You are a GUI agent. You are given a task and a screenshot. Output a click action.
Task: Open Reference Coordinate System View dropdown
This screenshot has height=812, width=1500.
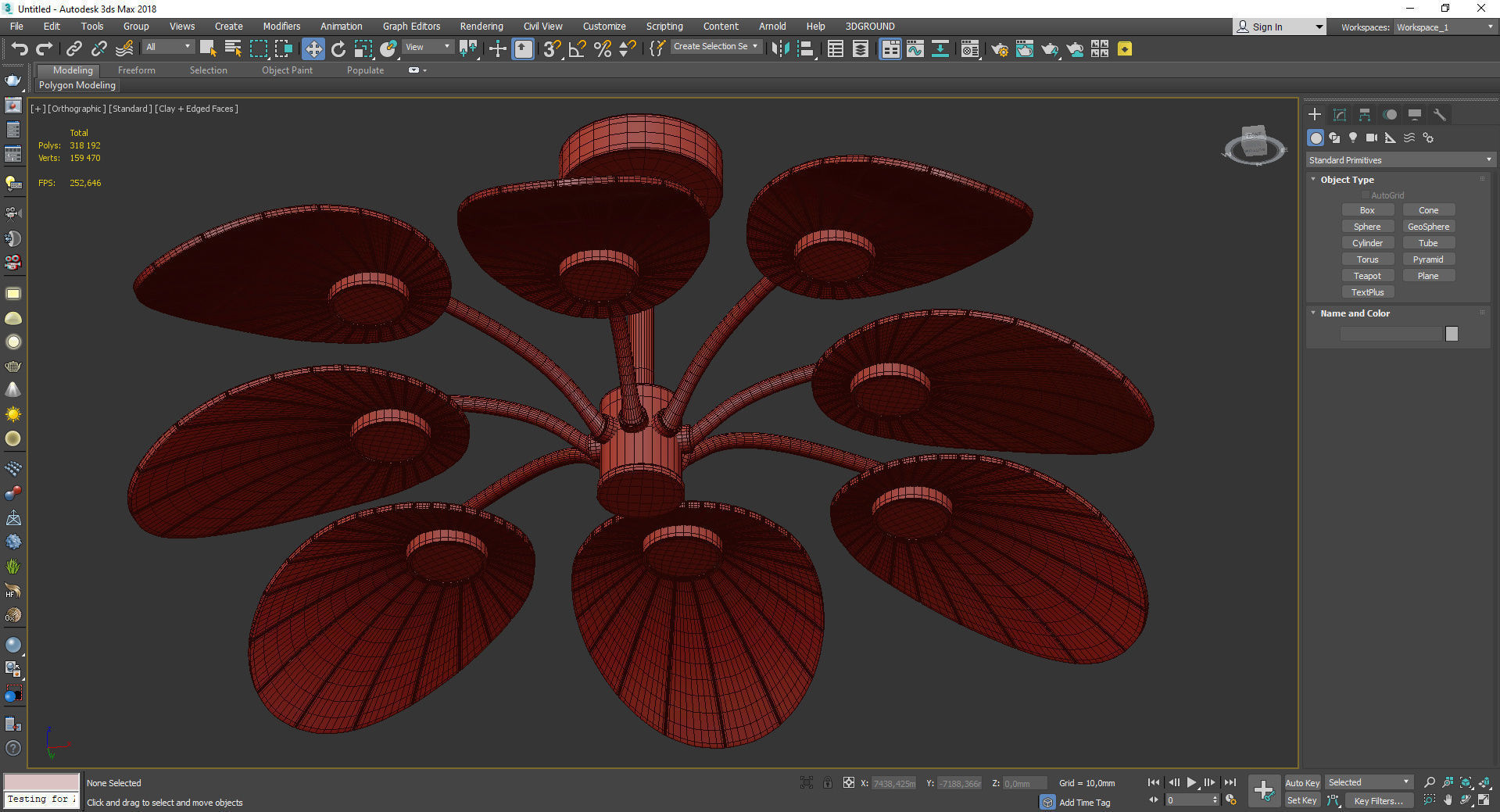click(x=428, y=47)
